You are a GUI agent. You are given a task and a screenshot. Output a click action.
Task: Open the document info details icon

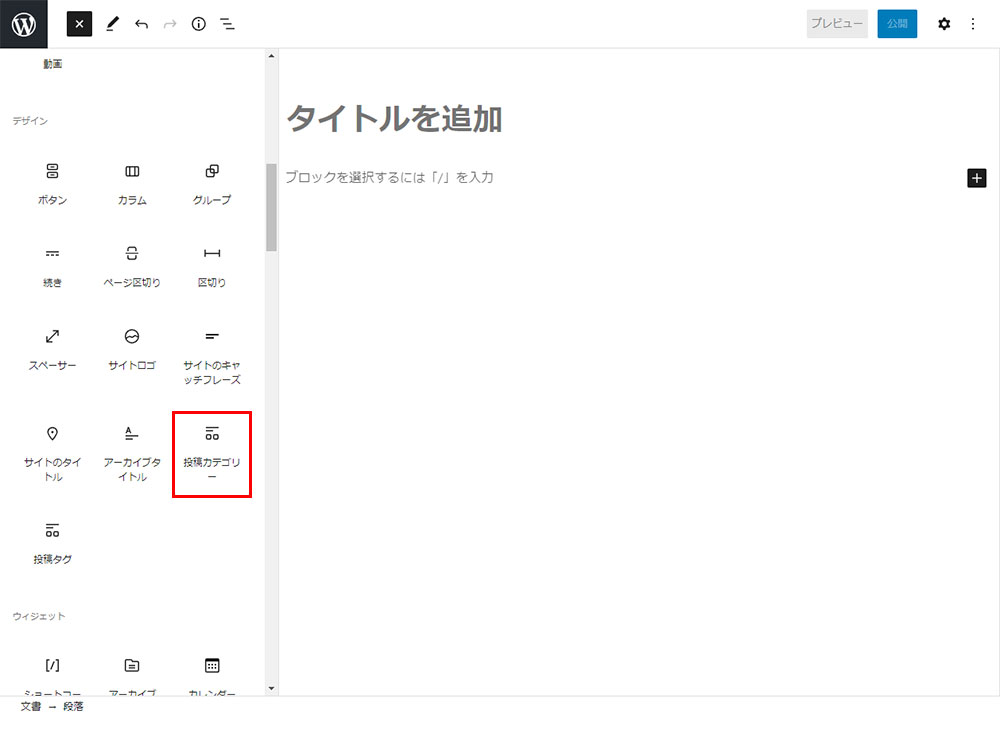pyautogui.click(x=198, y=24)
